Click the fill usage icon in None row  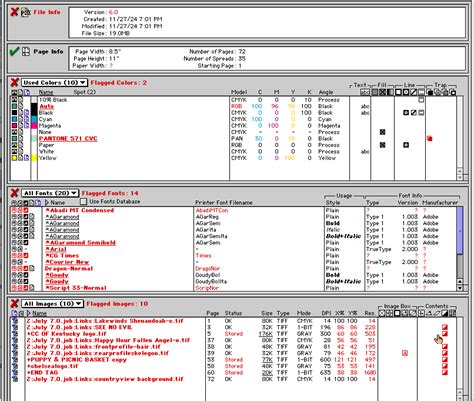382,132
